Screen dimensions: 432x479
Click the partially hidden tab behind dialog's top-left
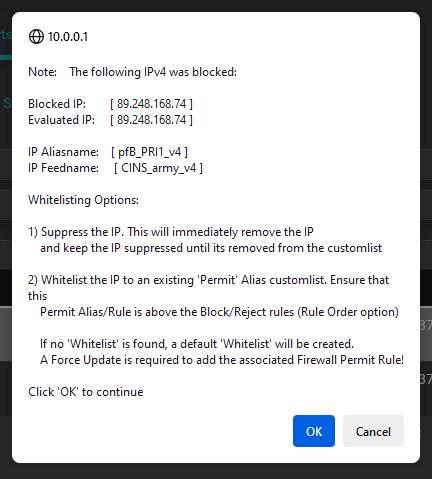pos(6,35)
